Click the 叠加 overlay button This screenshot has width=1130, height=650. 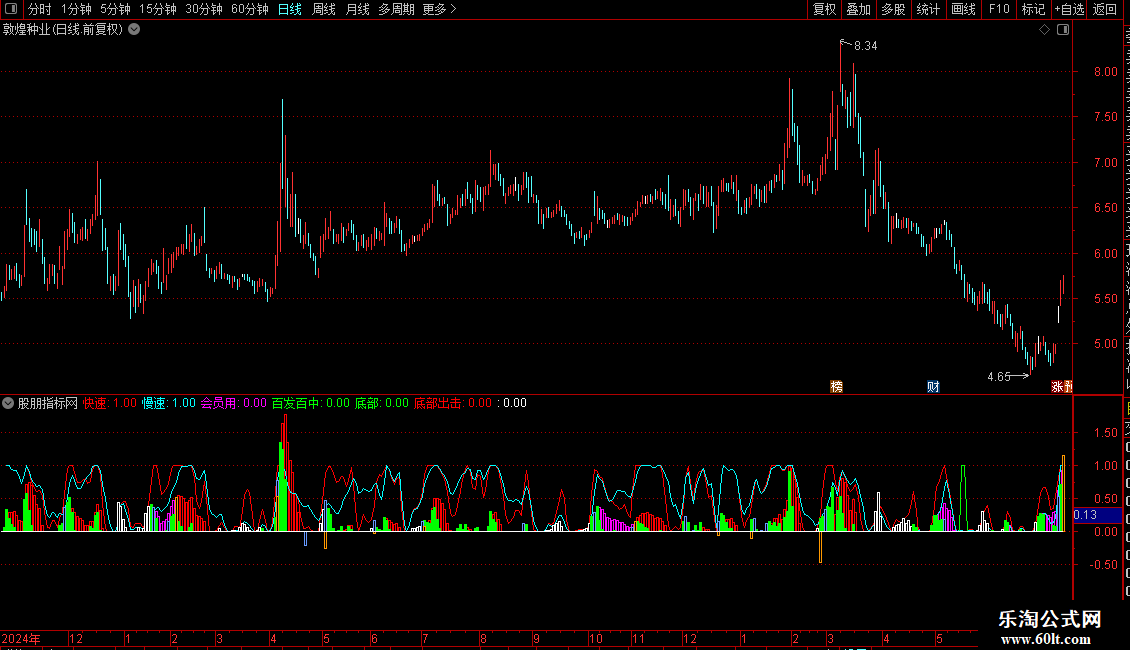pos(858,9)
